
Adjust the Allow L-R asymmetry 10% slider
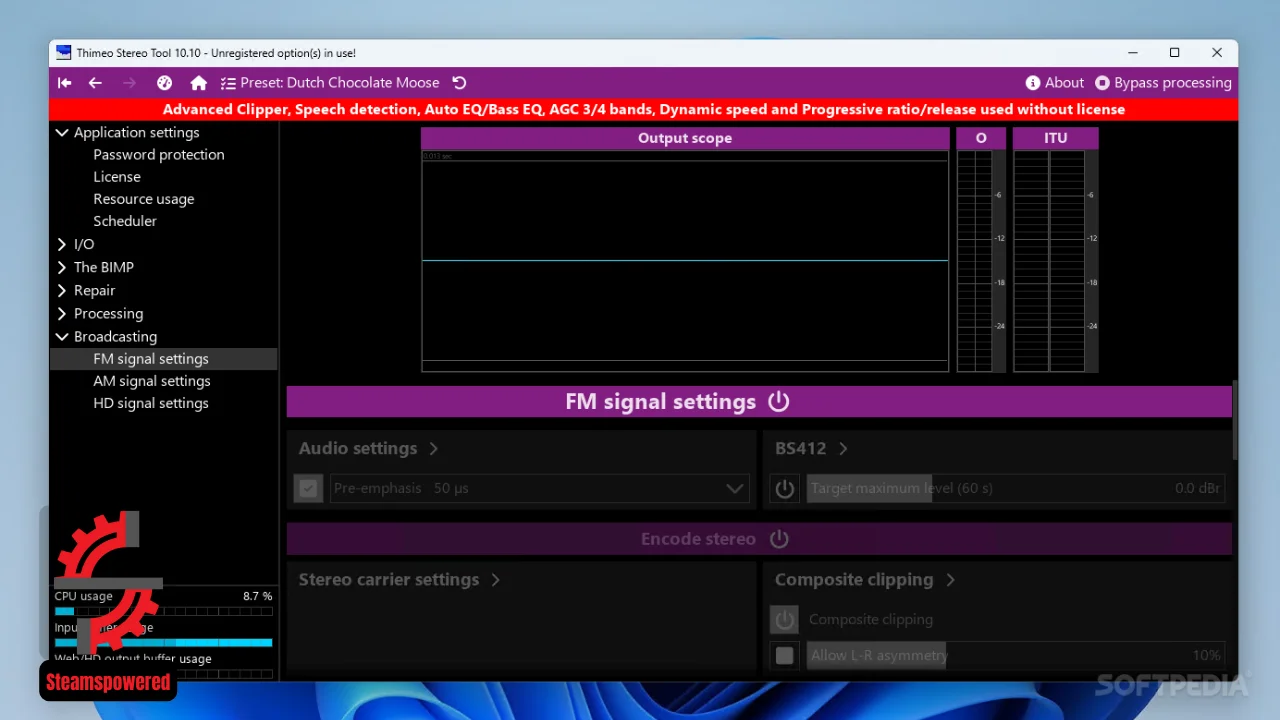coord(1015,656)
